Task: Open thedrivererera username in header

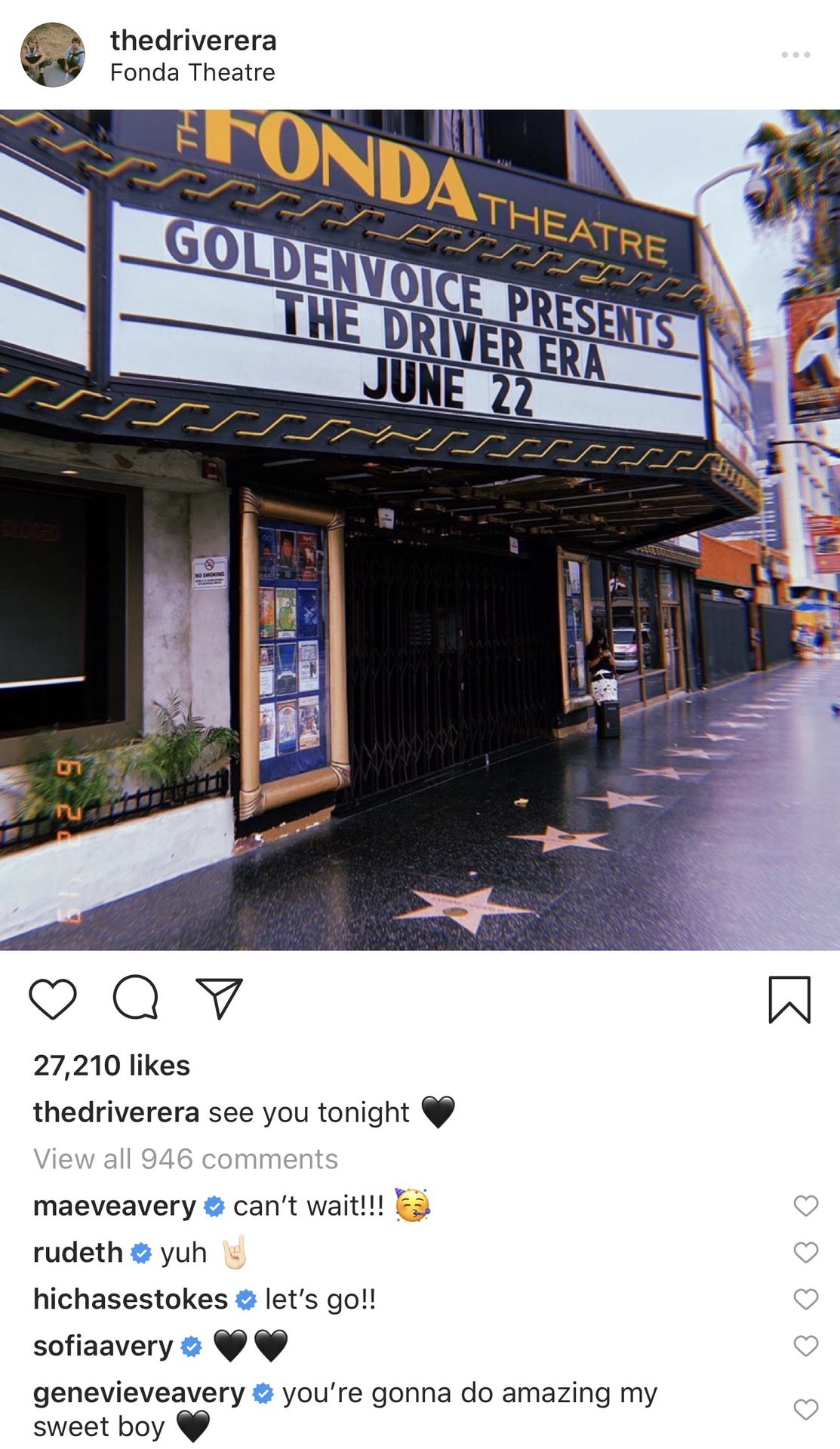Action: (x=193, y=40)
